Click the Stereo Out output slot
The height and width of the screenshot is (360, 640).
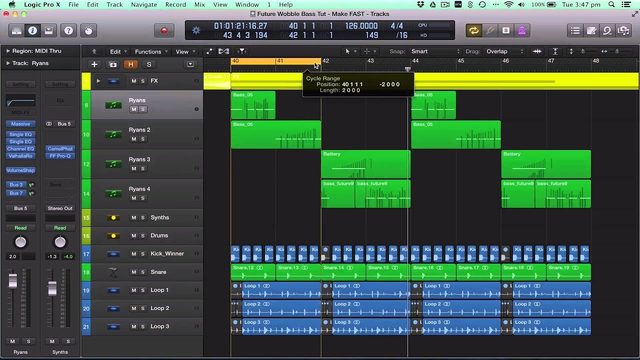click(x=60, y=208)
